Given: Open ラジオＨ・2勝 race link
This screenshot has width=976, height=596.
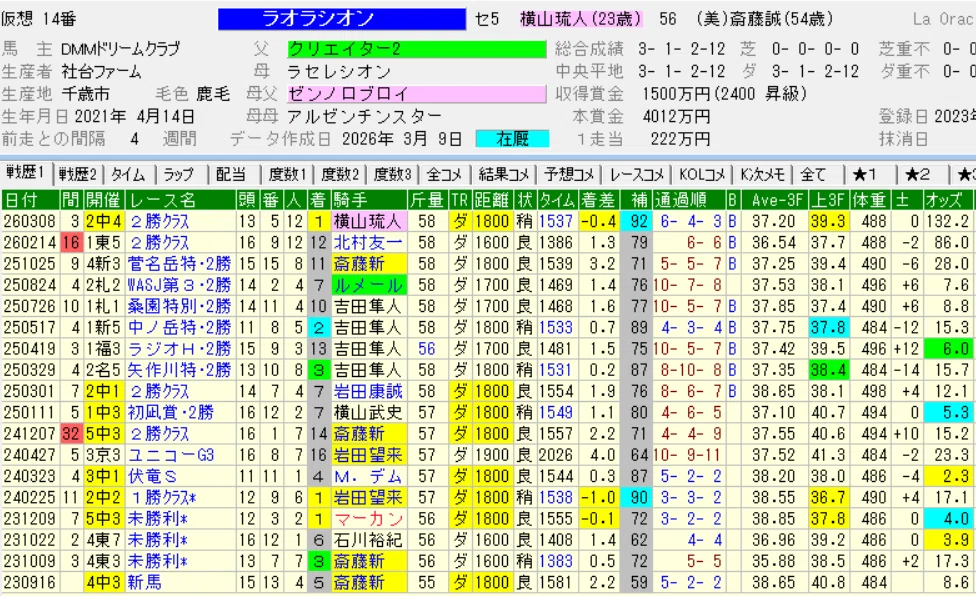Looking at the screenshot, I should (x=179, y=349).
